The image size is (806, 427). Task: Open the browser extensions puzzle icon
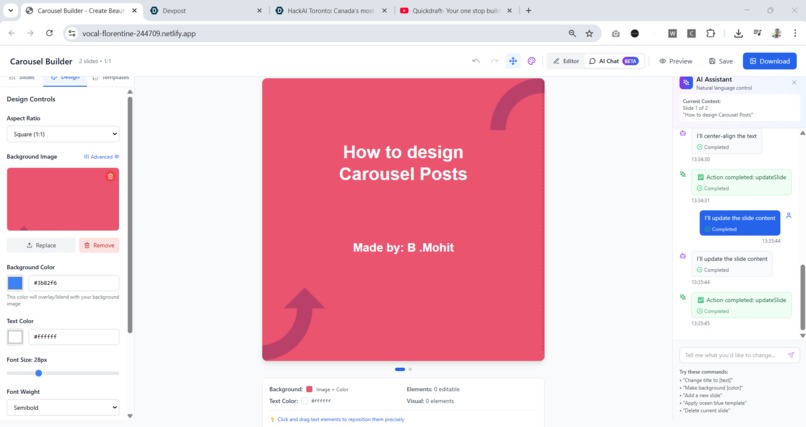point(710,33)
